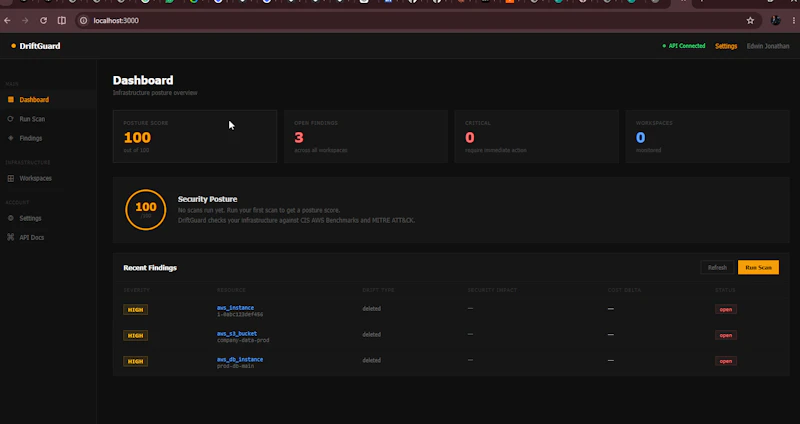Click the Security Impact column header
Screen dimensions: 800x424
coord(492,290)
